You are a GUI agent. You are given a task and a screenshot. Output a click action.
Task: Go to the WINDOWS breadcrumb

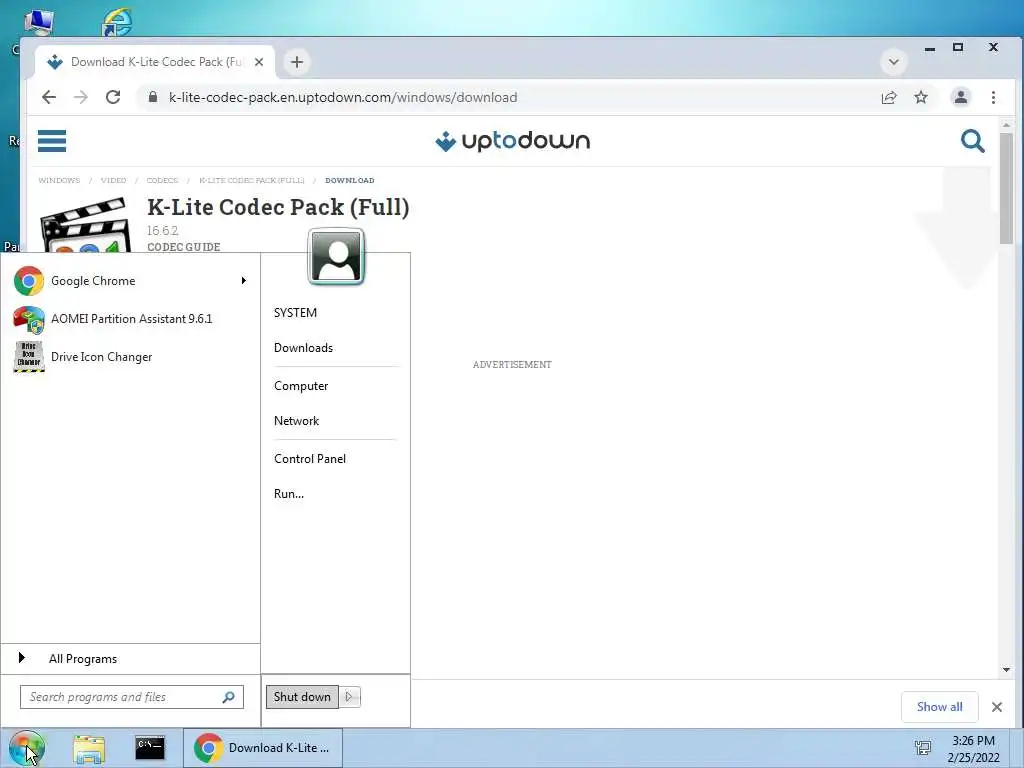(59, 180)
